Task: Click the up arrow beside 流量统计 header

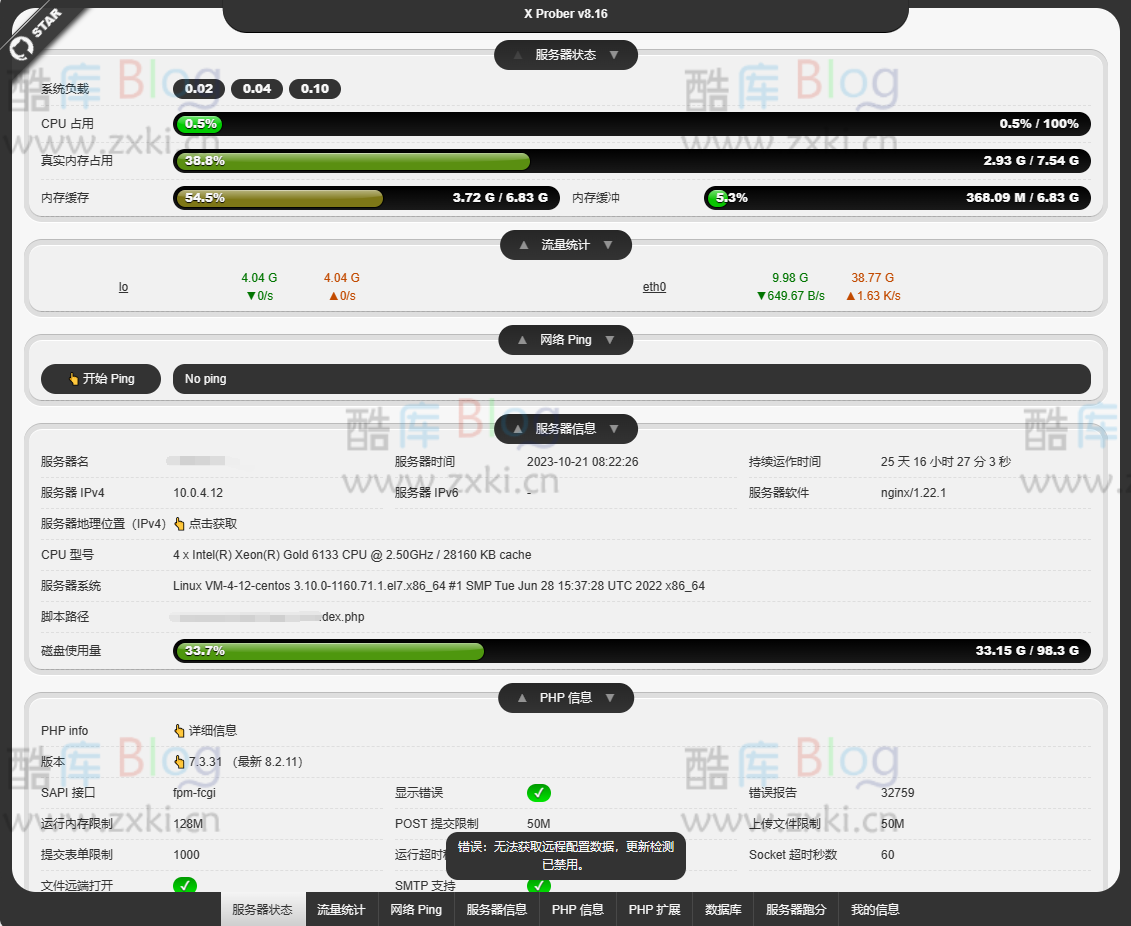Action: click(x=524, y=245)
